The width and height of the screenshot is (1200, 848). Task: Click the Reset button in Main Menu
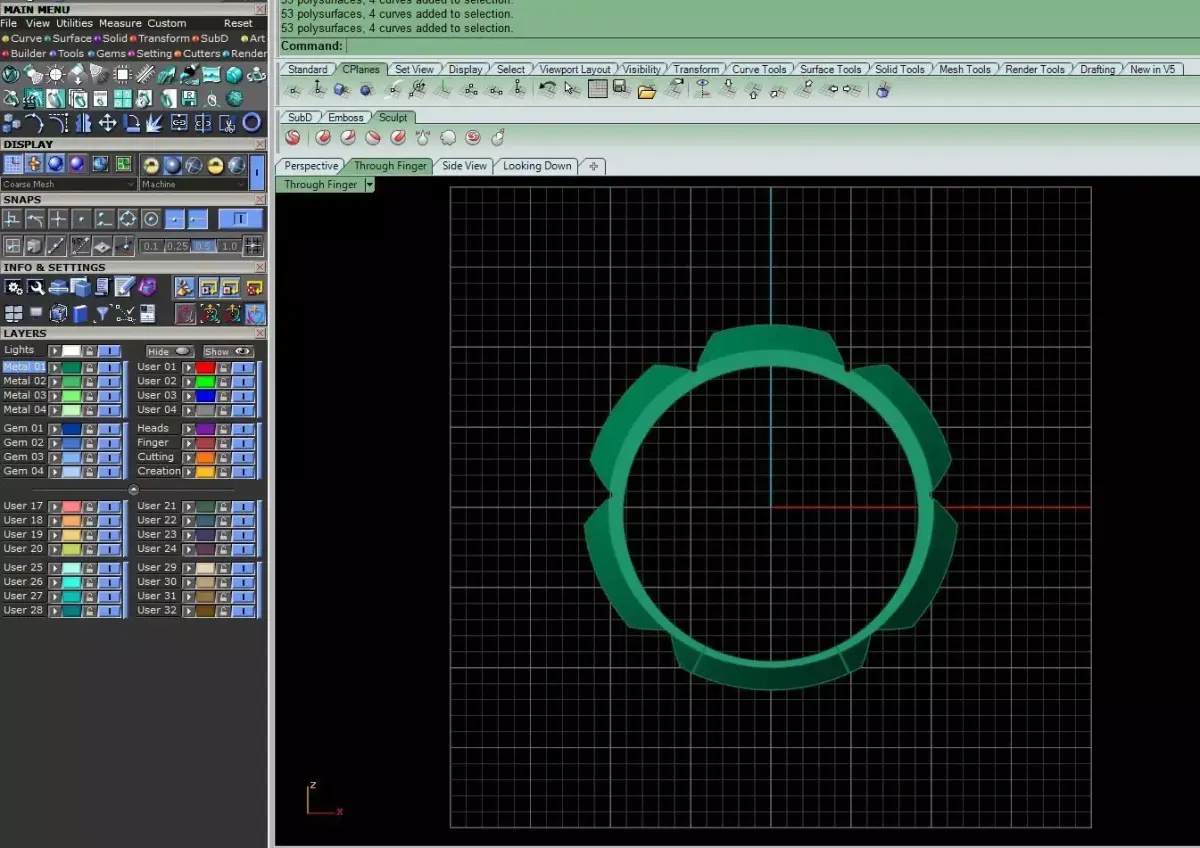(238, 23)
